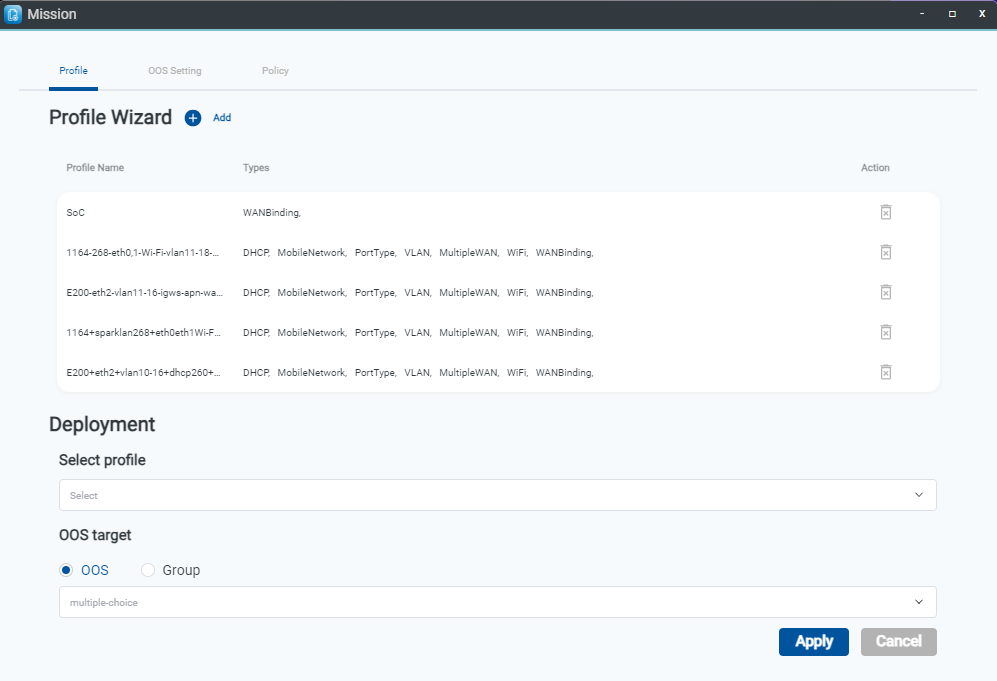Close the Mission window
Viewport: 997px width, 681px height.
coord(982,13)
